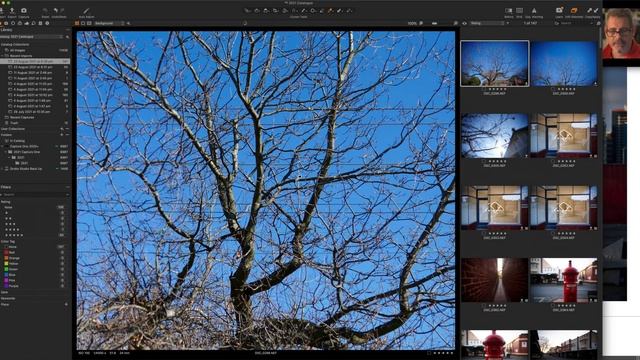Image resolution: width=640 pixels, height=360 pixels.
Task: Click the browser search field
Action: 577,23
